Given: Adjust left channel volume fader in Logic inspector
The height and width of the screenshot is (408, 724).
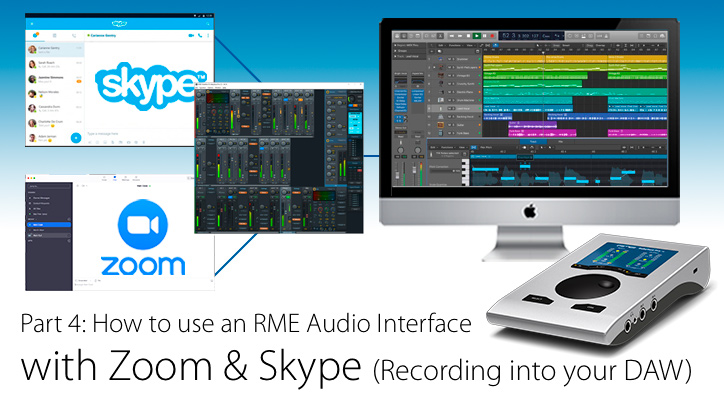Looking at the screenshot, I should [x=397, y=173].
